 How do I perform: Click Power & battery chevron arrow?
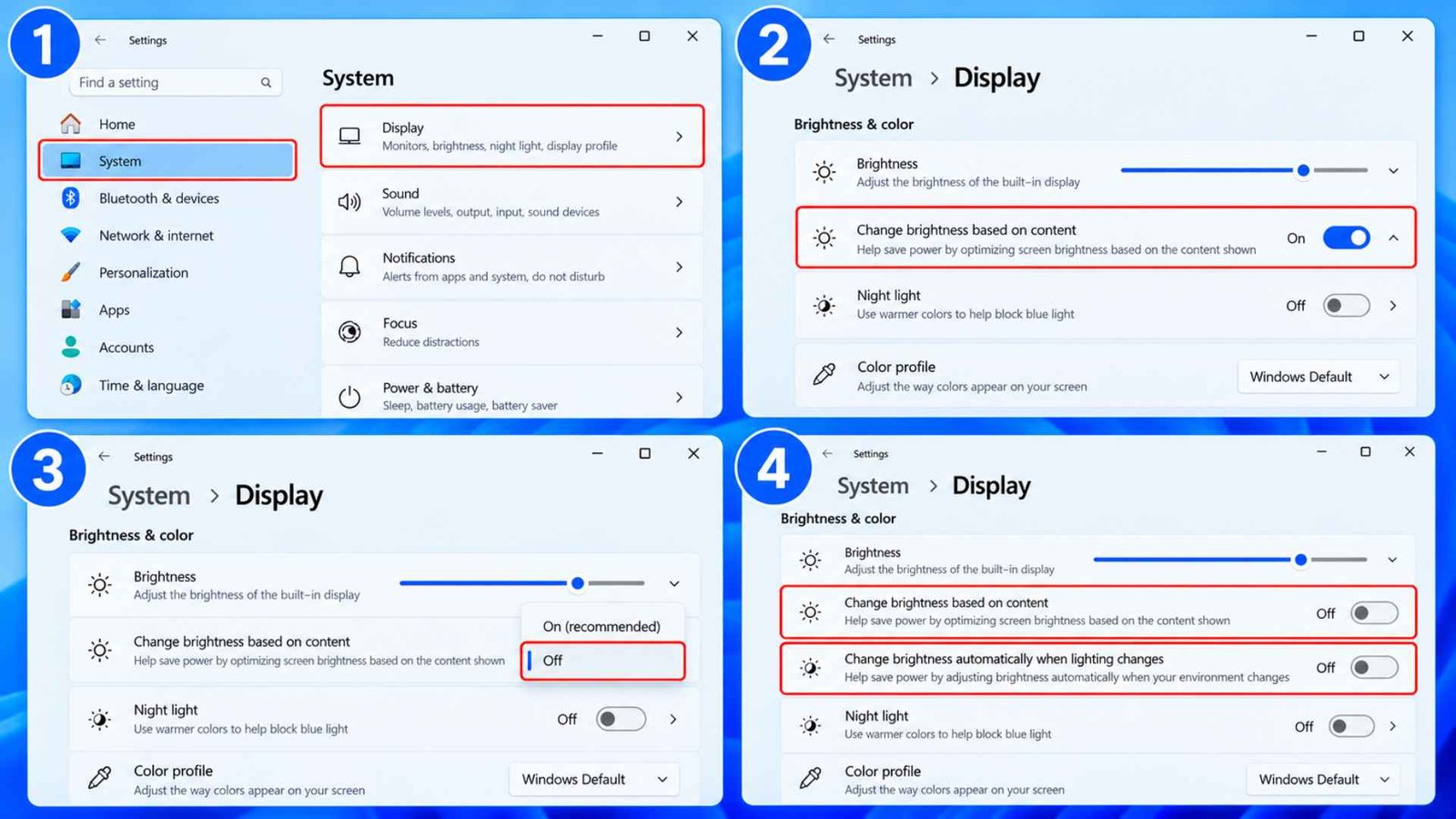679,398
